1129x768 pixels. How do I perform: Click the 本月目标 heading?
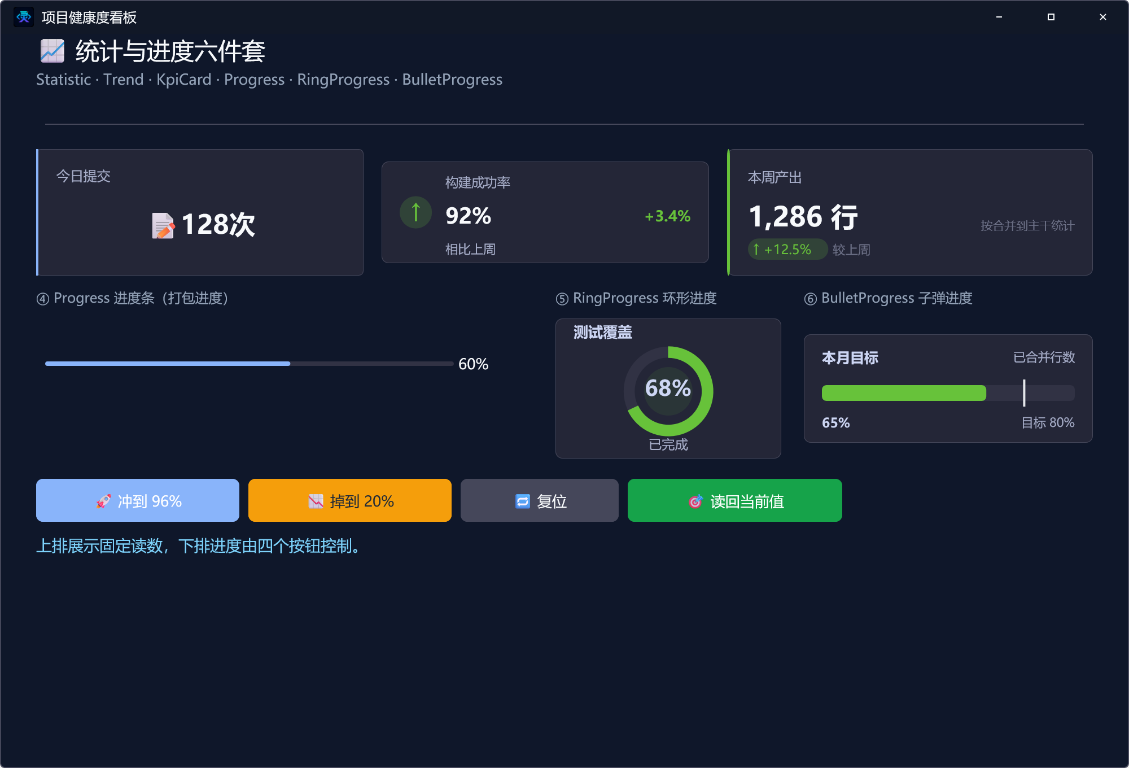click(x=850, y=358)
